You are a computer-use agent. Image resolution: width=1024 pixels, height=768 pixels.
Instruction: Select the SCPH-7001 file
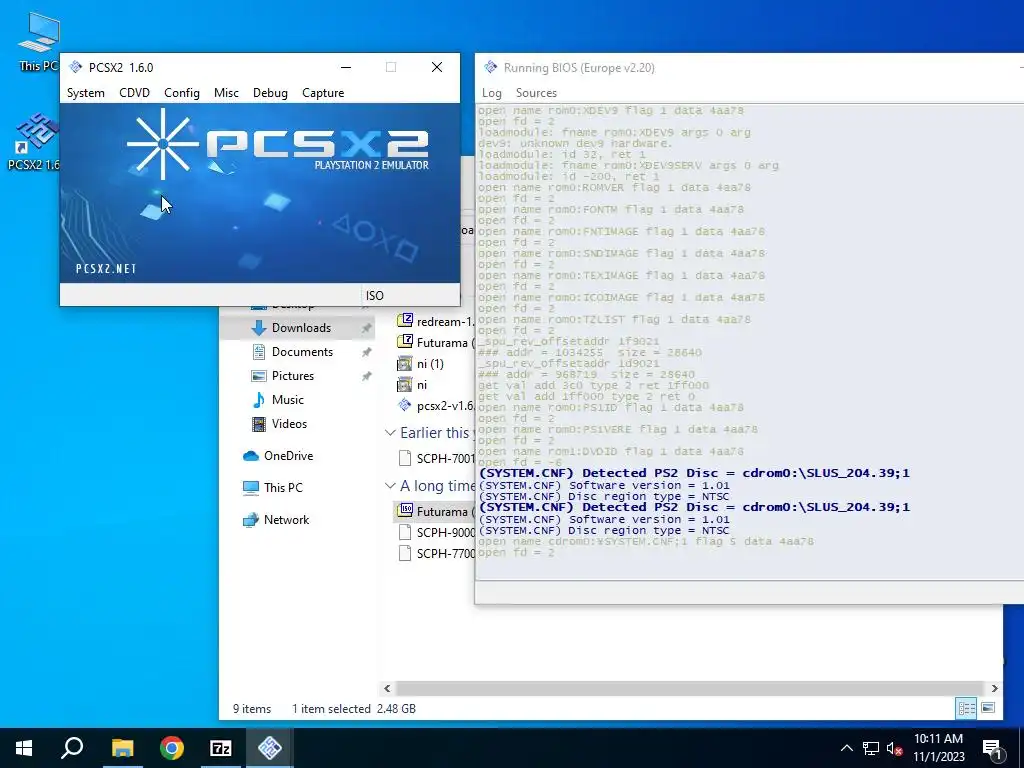coord(434,458)
